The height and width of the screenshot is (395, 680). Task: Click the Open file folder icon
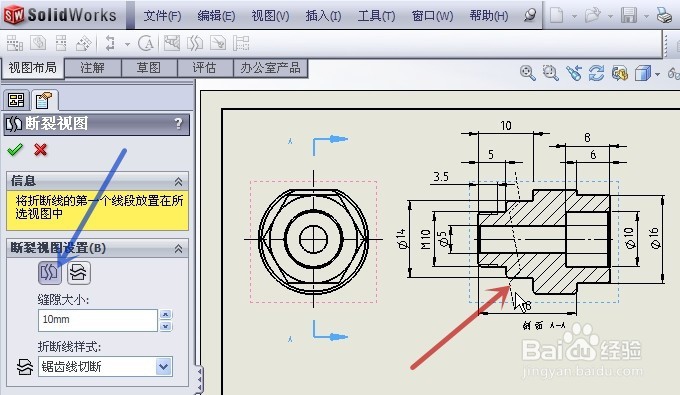pyautogui.click(x=592, y=16)
